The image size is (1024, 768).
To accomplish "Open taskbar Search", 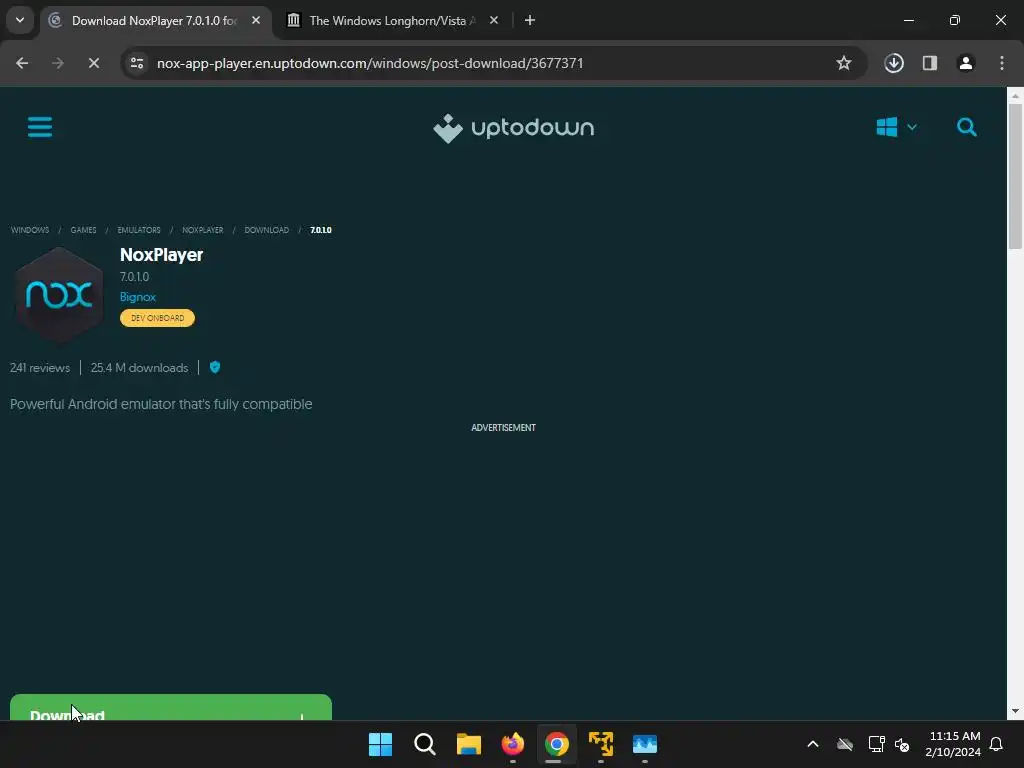I will point(424,744).
